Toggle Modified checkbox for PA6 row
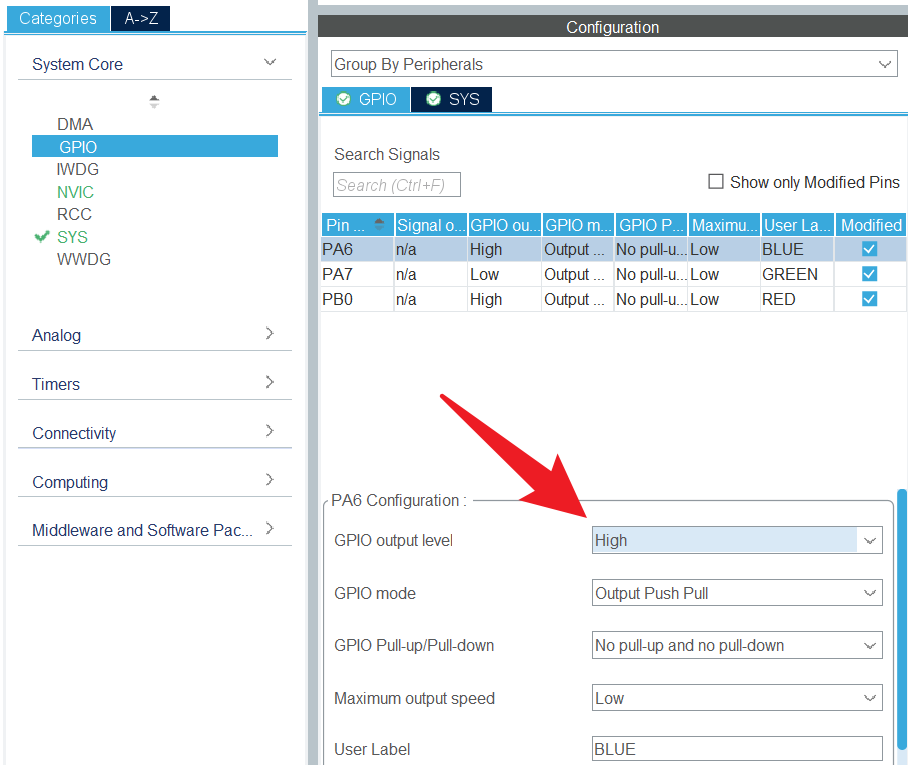The image size is (908, 765). click(x=869, y=249)
